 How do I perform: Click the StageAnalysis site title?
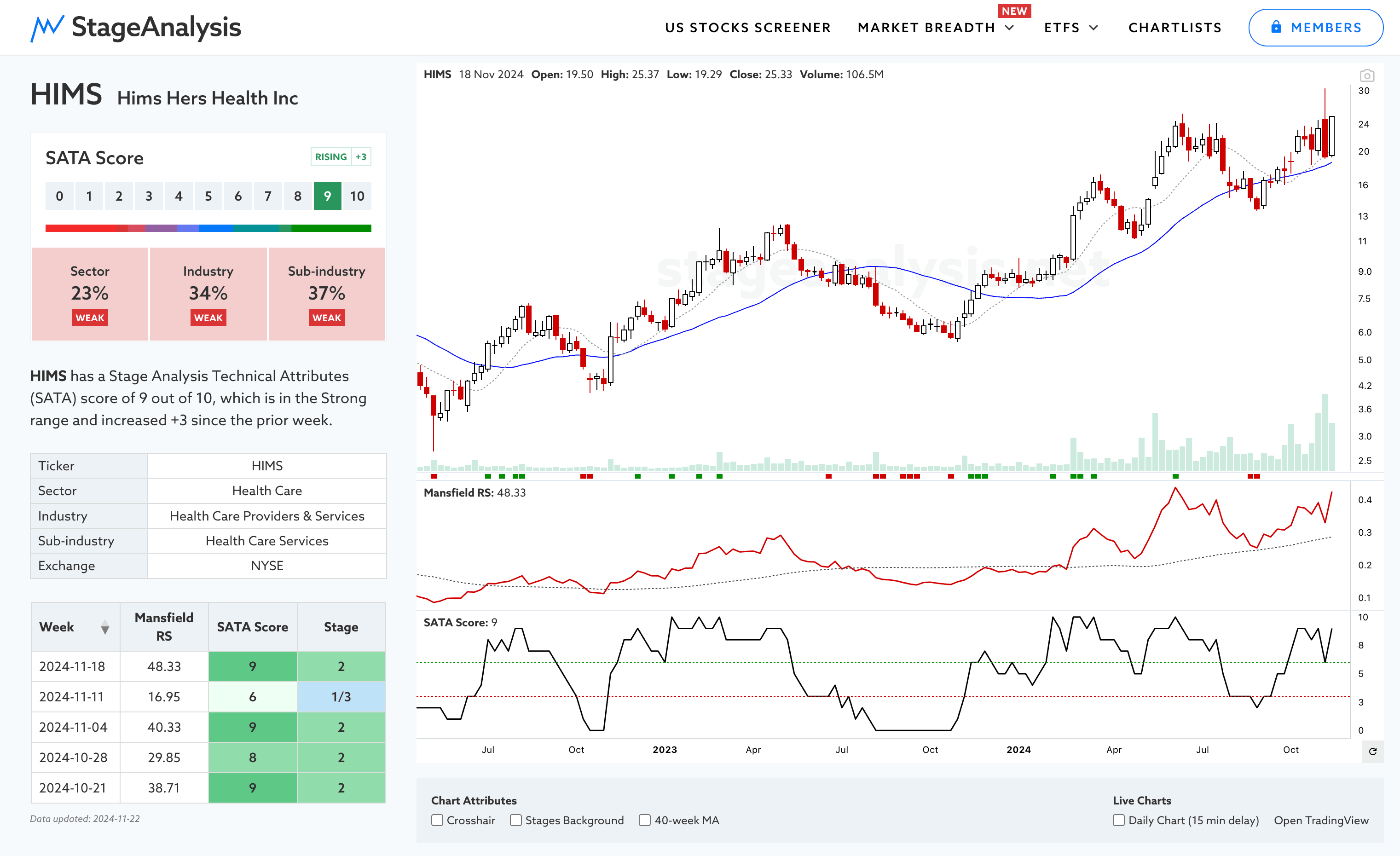pos(156,27)
